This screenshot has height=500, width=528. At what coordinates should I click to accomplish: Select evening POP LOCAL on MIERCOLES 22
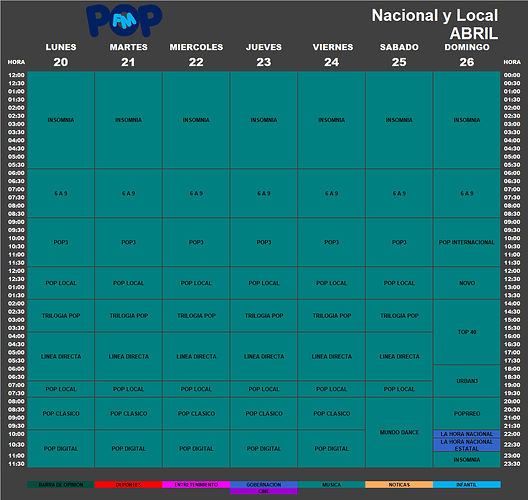pyautogui.click(x=196, y=389)
